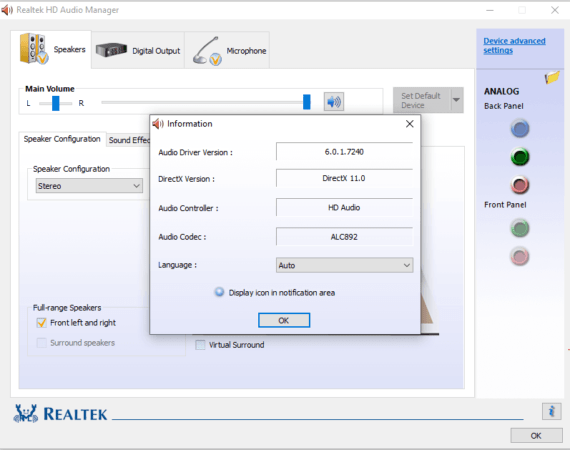Click the Speakers device icon
Screen dimensions: 570x450
point(34,49)
